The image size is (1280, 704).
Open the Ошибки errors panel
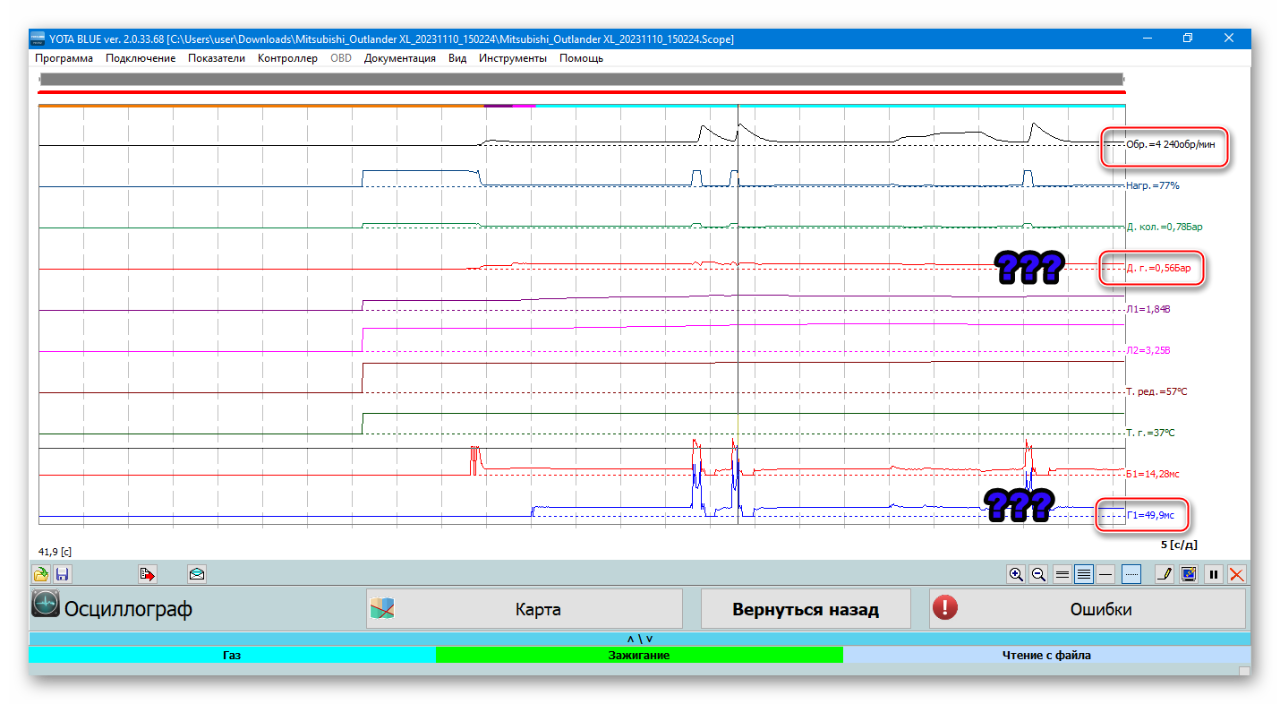click(1087, 609)
